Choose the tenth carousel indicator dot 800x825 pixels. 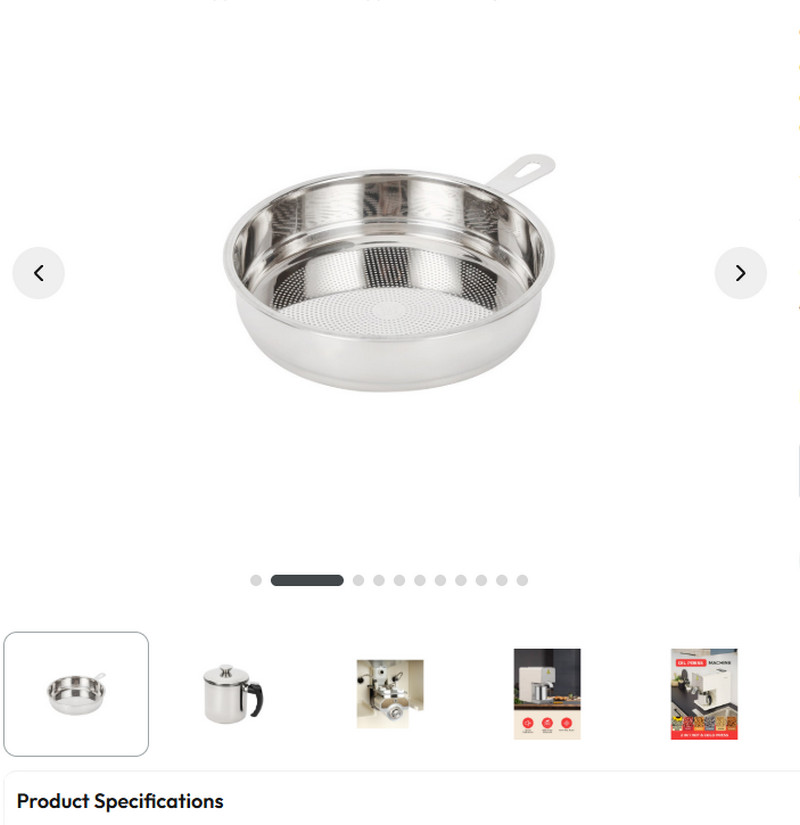point(502,580)
